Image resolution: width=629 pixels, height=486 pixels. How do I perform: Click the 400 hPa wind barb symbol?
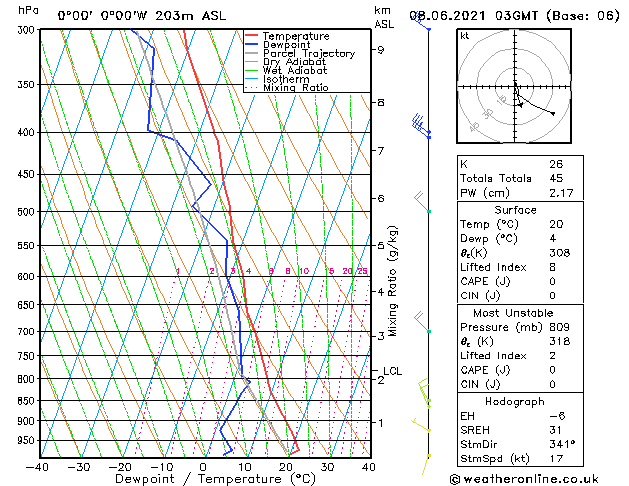click(x=421, y=126)
